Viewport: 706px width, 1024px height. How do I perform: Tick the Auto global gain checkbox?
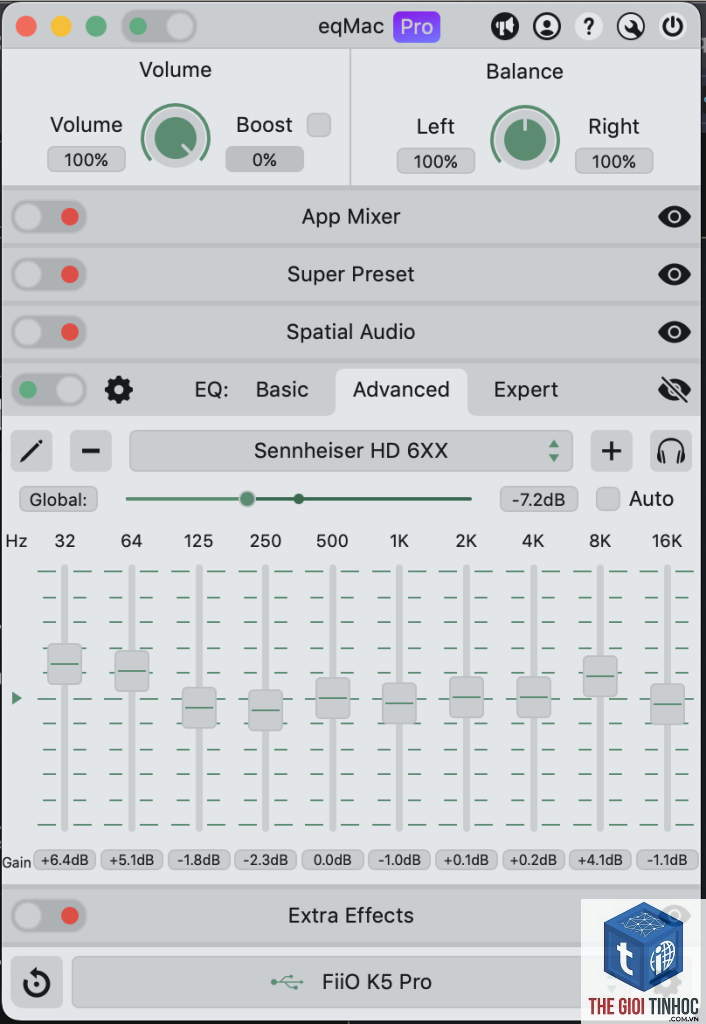click(608, 499)
